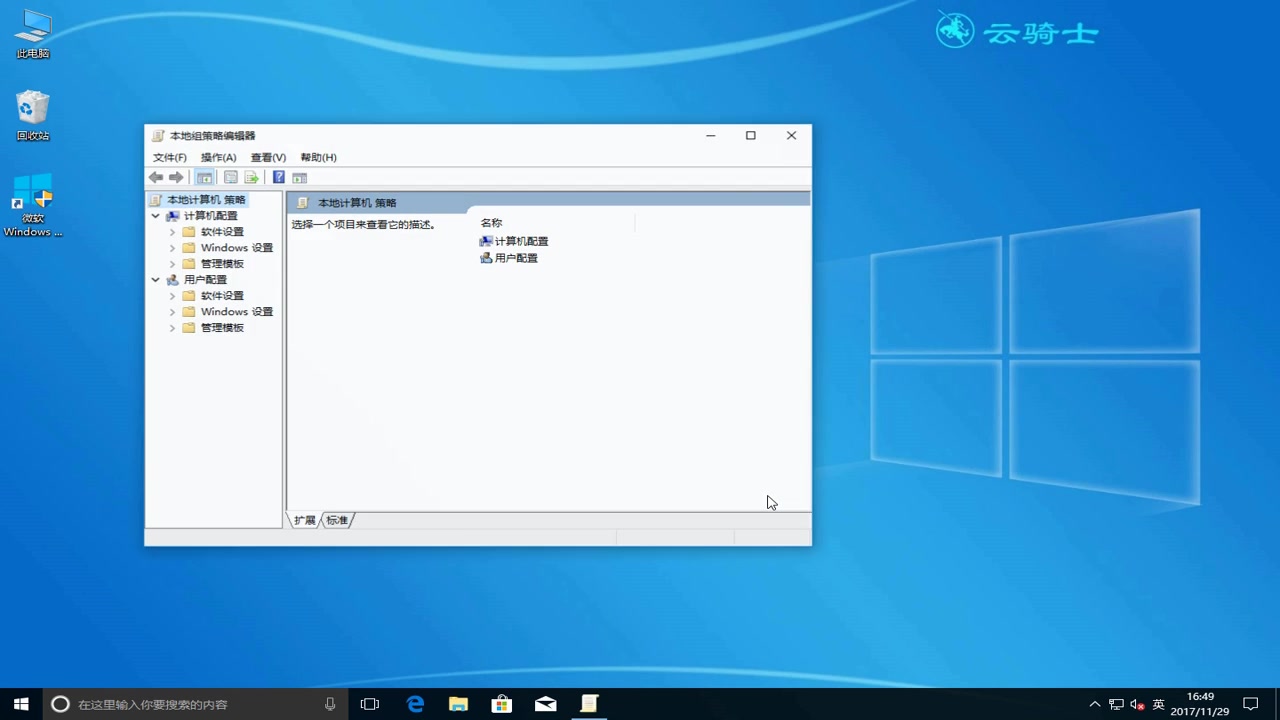Close the group policy editor window
Image resolution: width=1280 pixels, height=720 pixels.
tap(791, 136)
